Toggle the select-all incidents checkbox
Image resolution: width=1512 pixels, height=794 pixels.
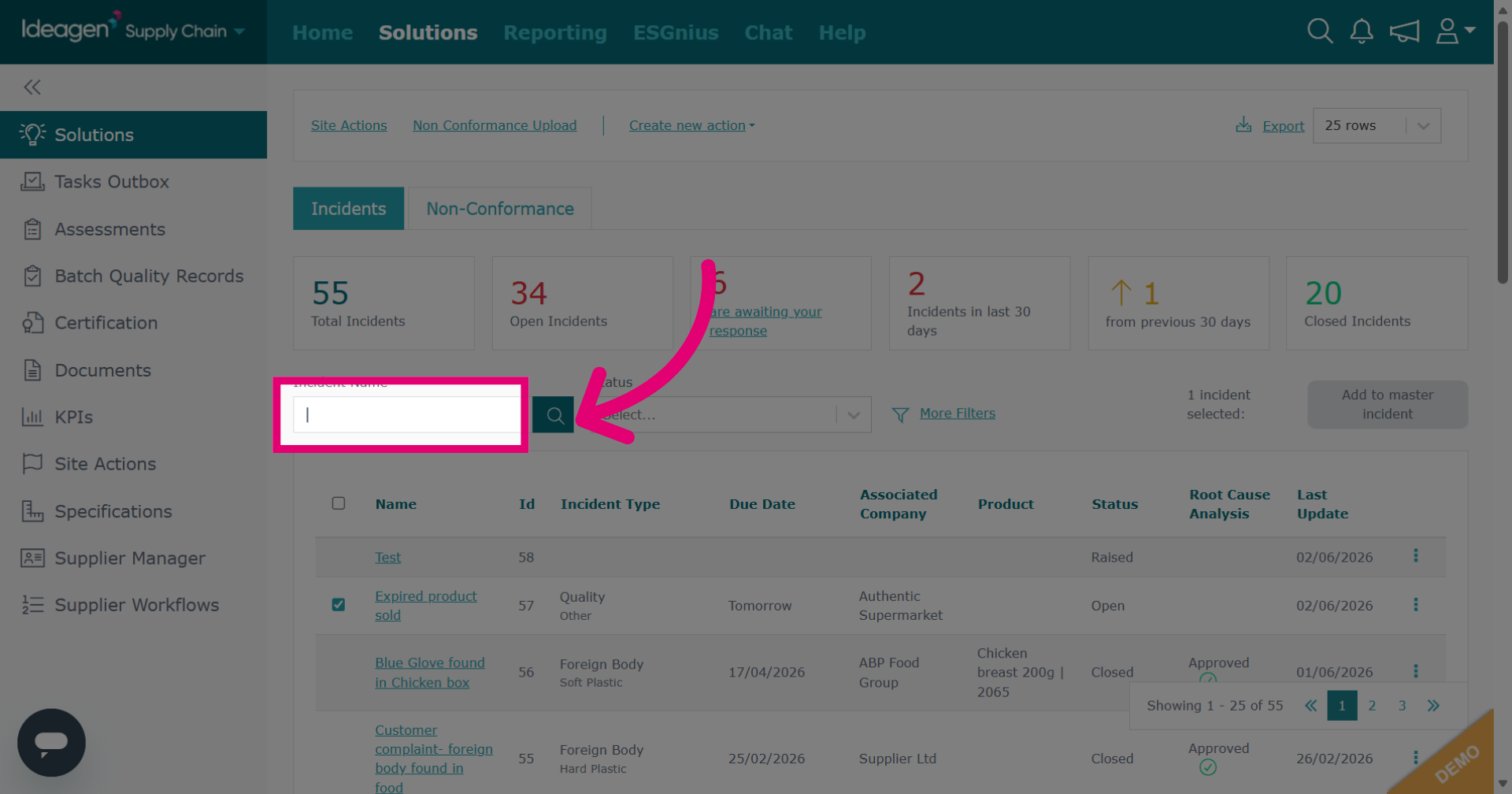pos(339,503)
